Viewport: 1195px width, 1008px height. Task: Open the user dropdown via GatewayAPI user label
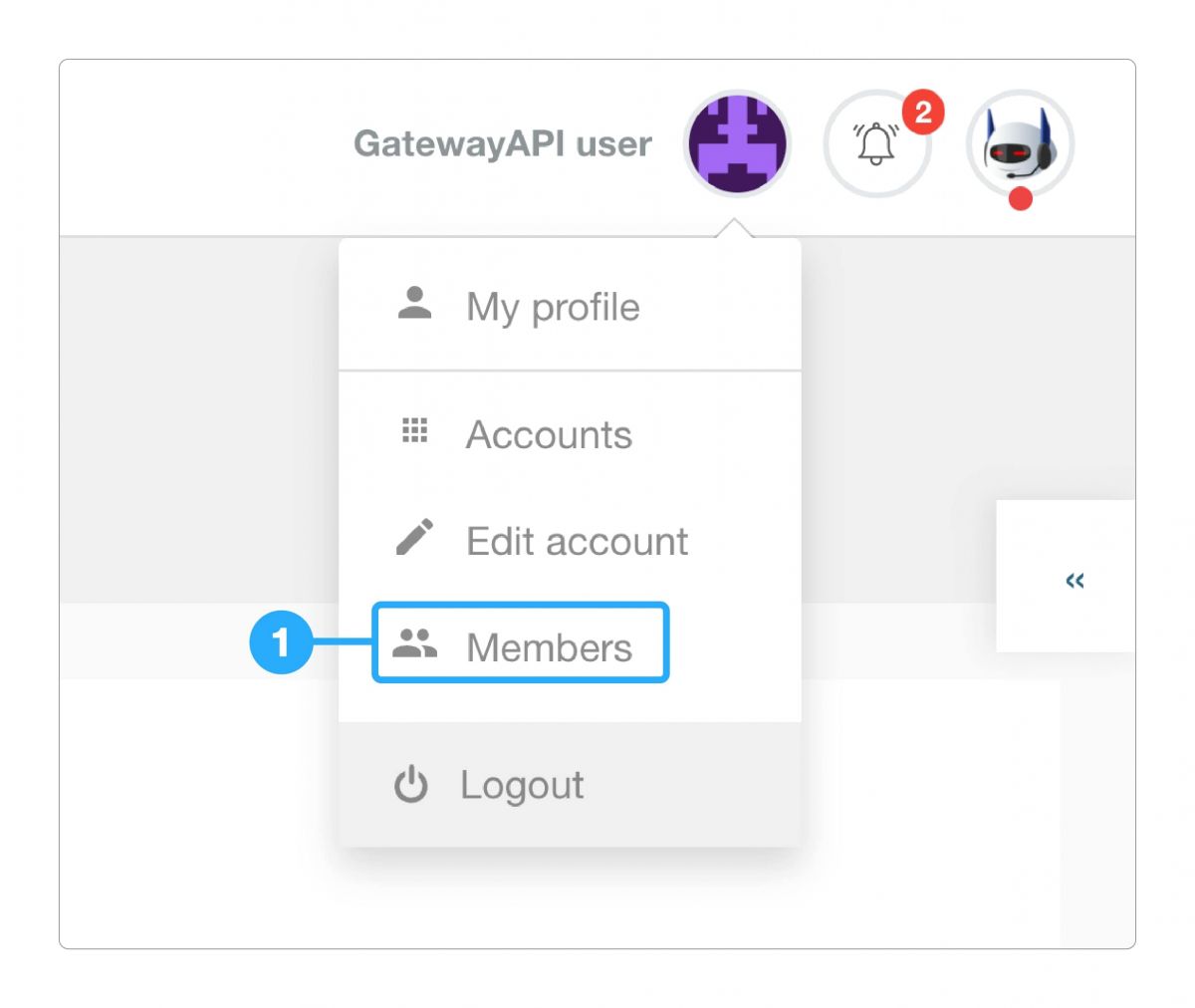coord(504,143)
